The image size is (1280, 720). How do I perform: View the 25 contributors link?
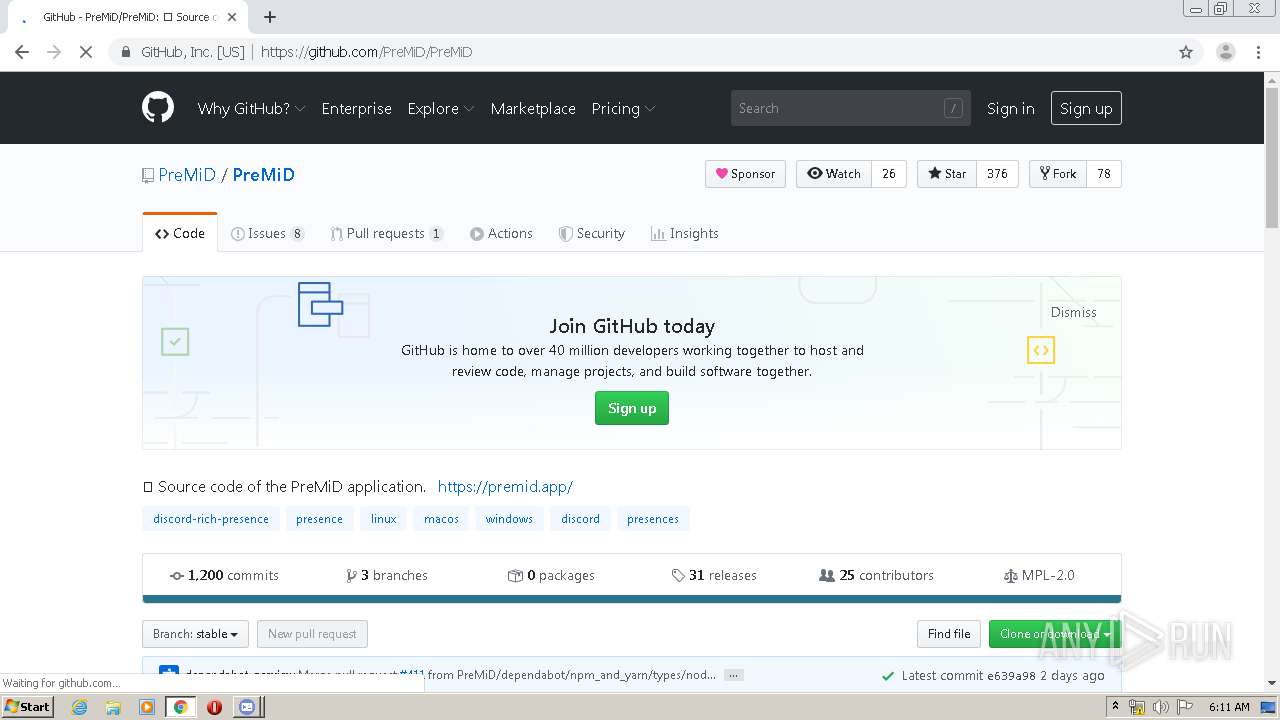click(876, 576)
